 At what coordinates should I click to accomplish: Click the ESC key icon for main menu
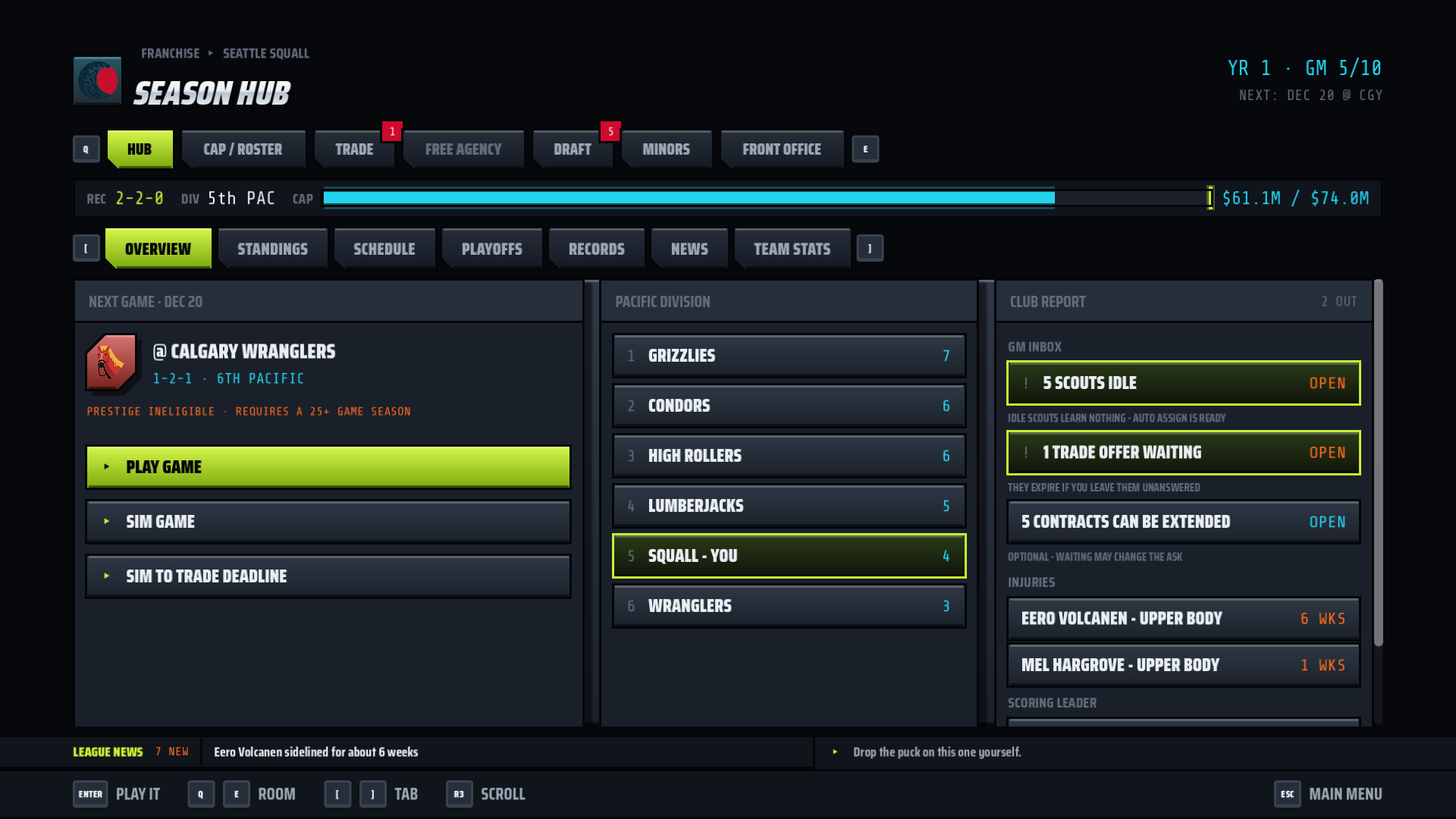coord(1287,794)
